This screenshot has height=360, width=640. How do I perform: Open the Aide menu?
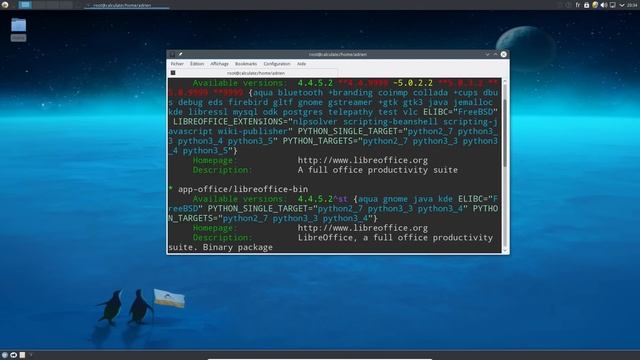(302, 64)
